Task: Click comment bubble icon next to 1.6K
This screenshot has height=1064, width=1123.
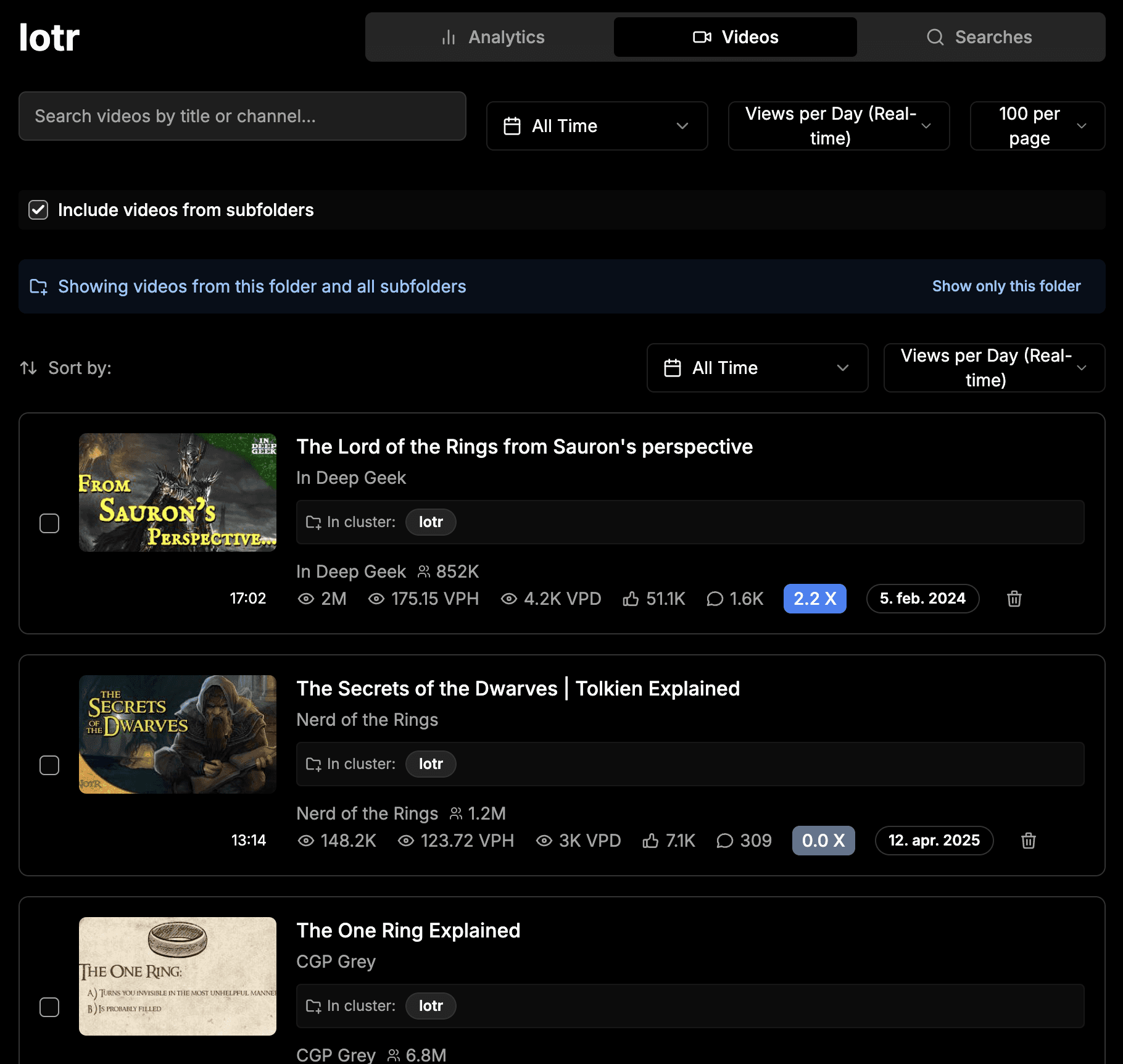Action: pos(715,599)
